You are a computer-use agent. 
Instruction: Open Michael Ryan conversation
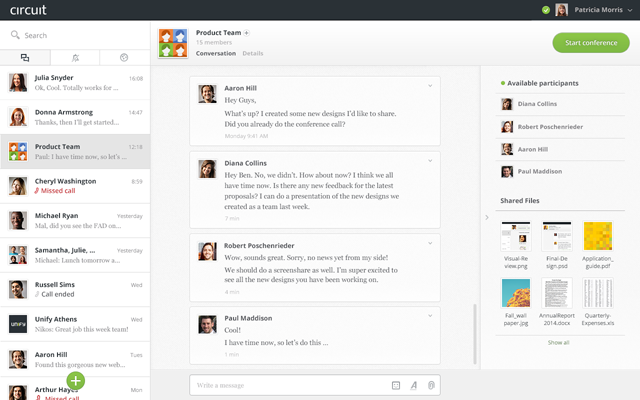[x=75, y=220]
